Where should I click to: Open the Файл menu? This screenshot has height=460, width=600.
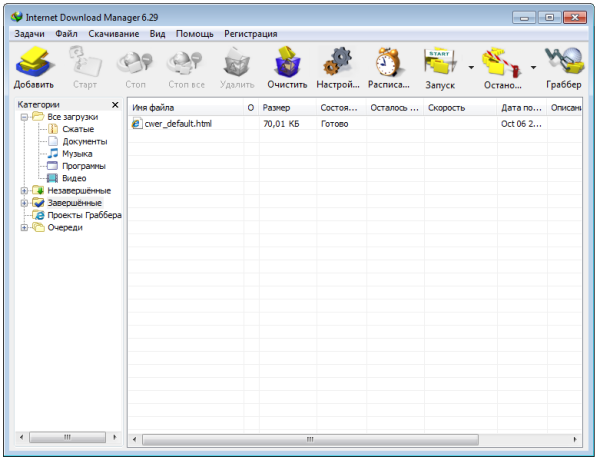pyautogui.click(x=66, y=34)
